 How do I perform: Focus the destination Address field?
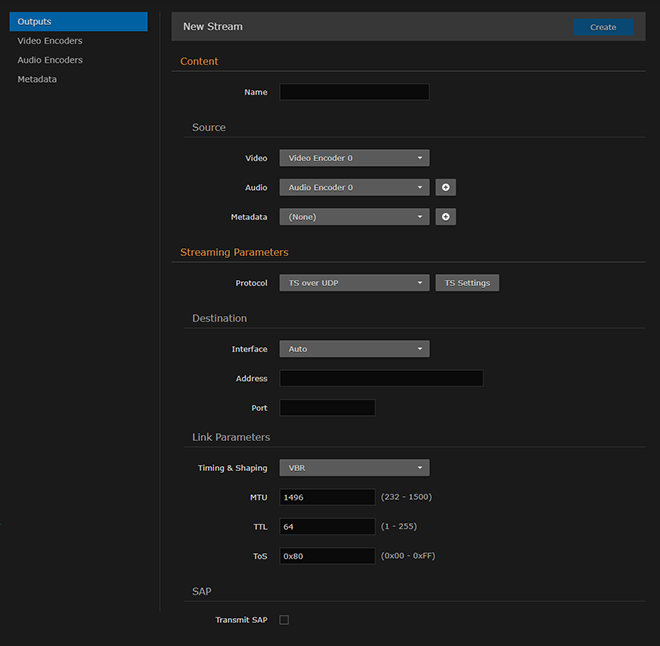coord(381,379)
